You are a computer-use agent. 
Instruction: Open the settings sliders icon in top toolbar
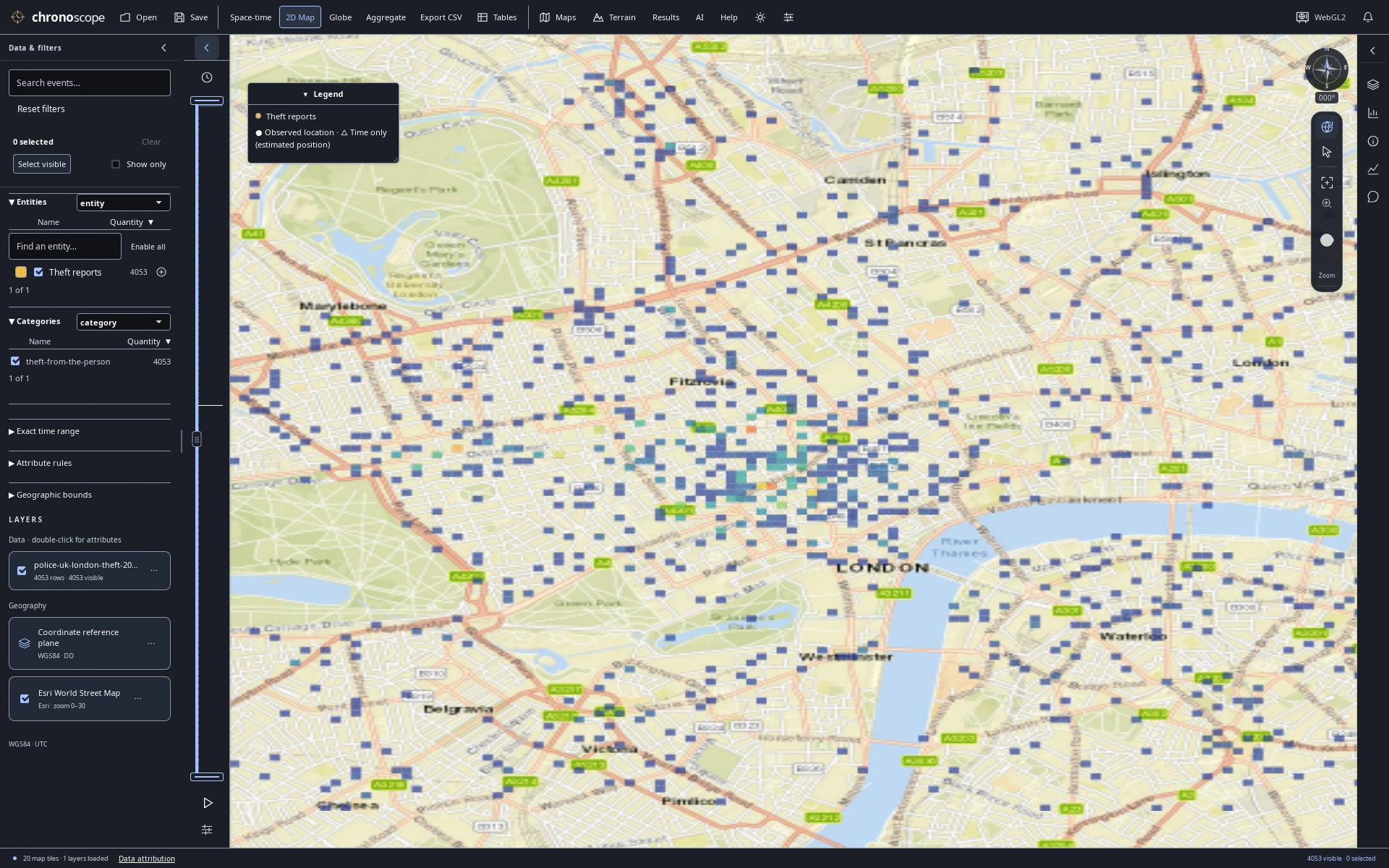[x=789, y=17]
